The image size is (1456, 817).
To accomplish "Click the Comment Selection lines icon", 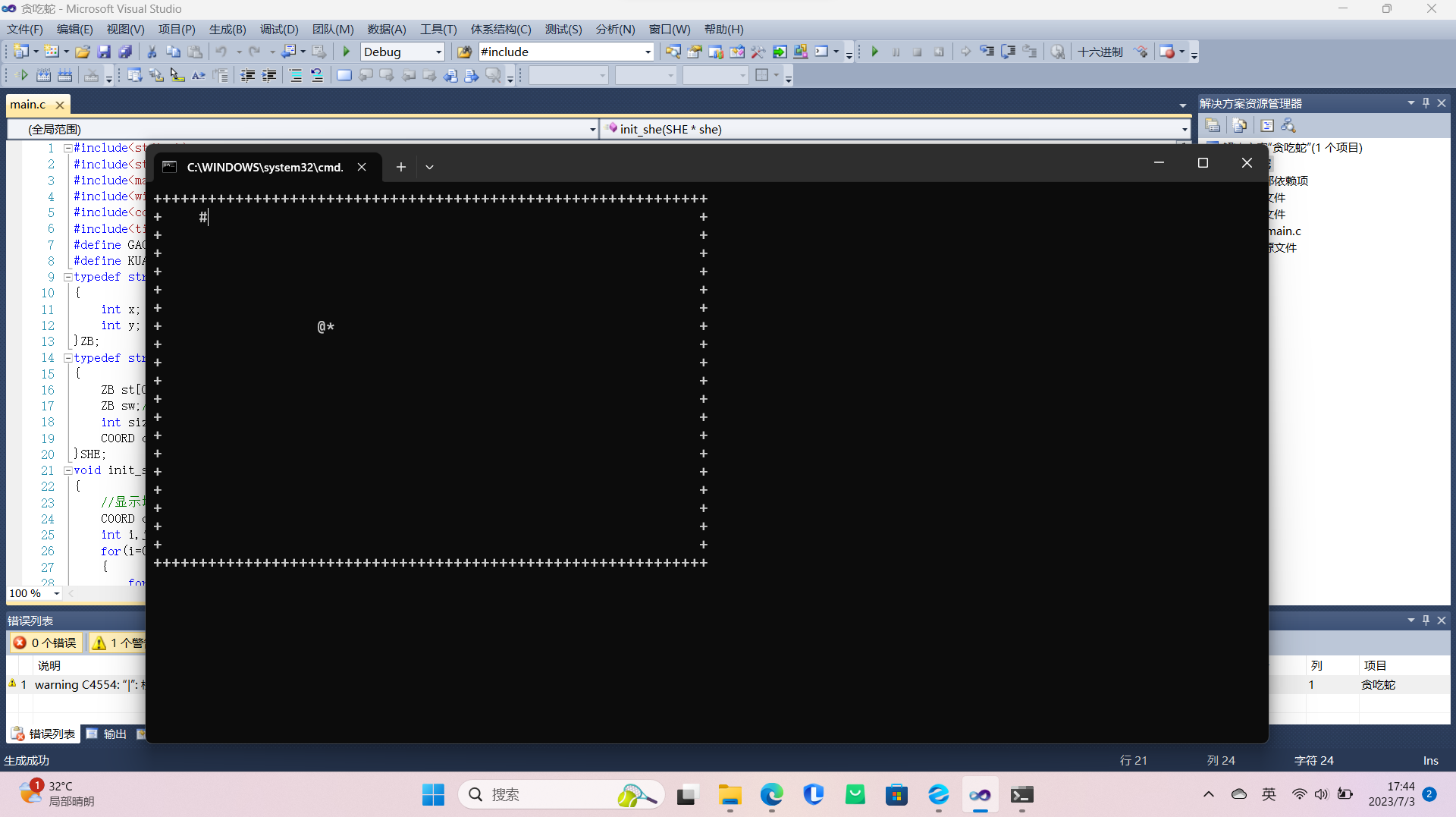I will pyautogui.click(x=296, y=75).
